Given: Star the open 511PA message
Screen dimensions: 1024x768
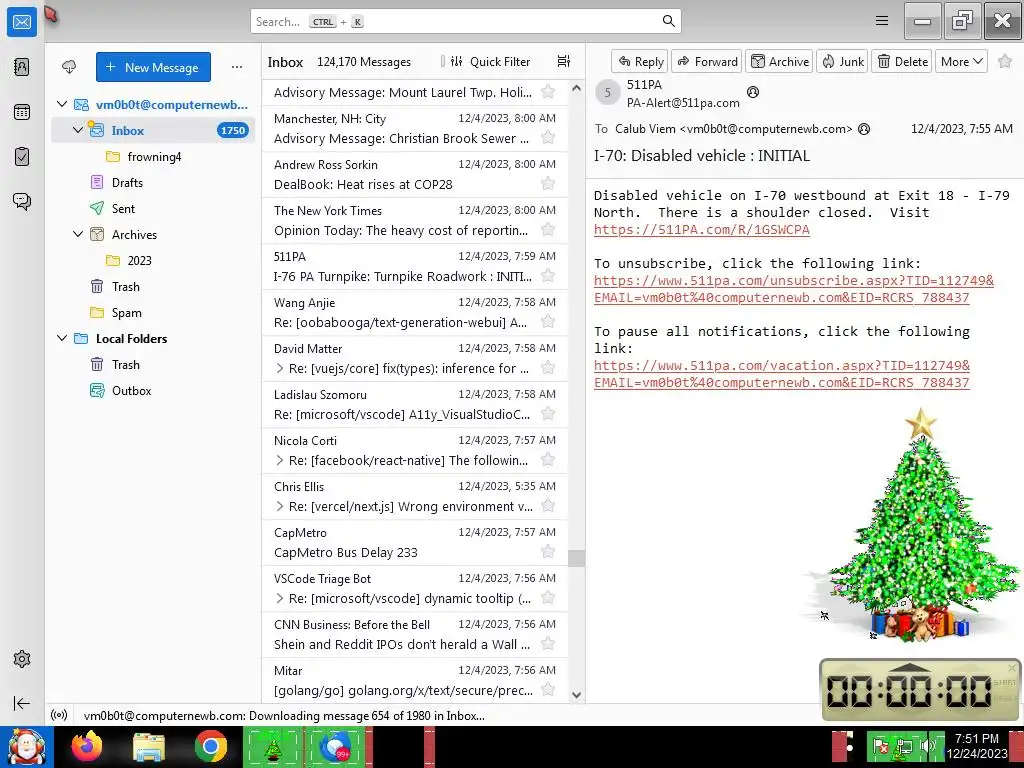Looking at the screenshot, I should (1004, 61).
